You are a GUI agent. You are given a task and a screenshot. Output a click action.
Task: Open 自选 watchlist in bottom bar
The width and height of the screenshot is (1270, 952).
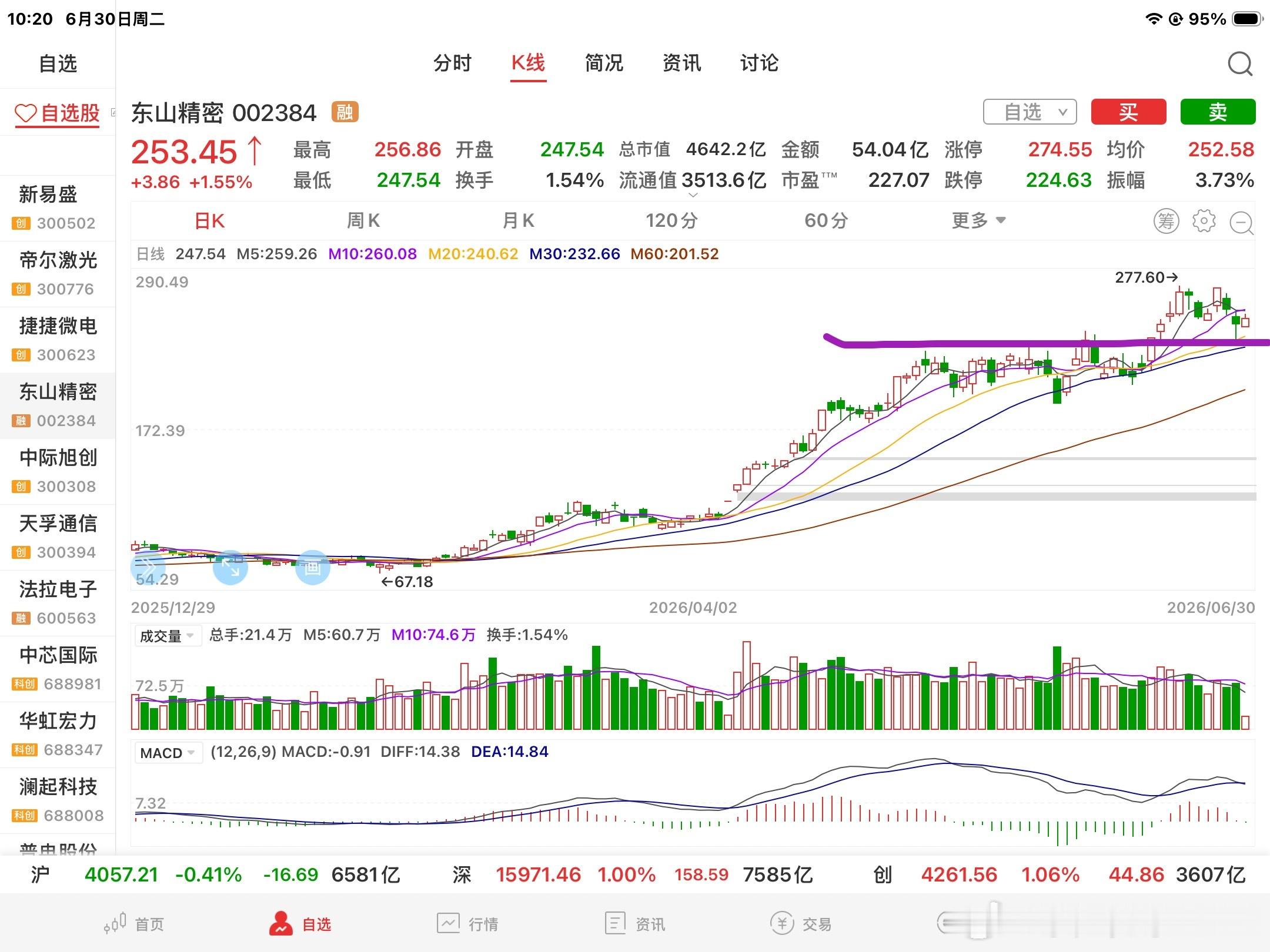pos(300,924)
